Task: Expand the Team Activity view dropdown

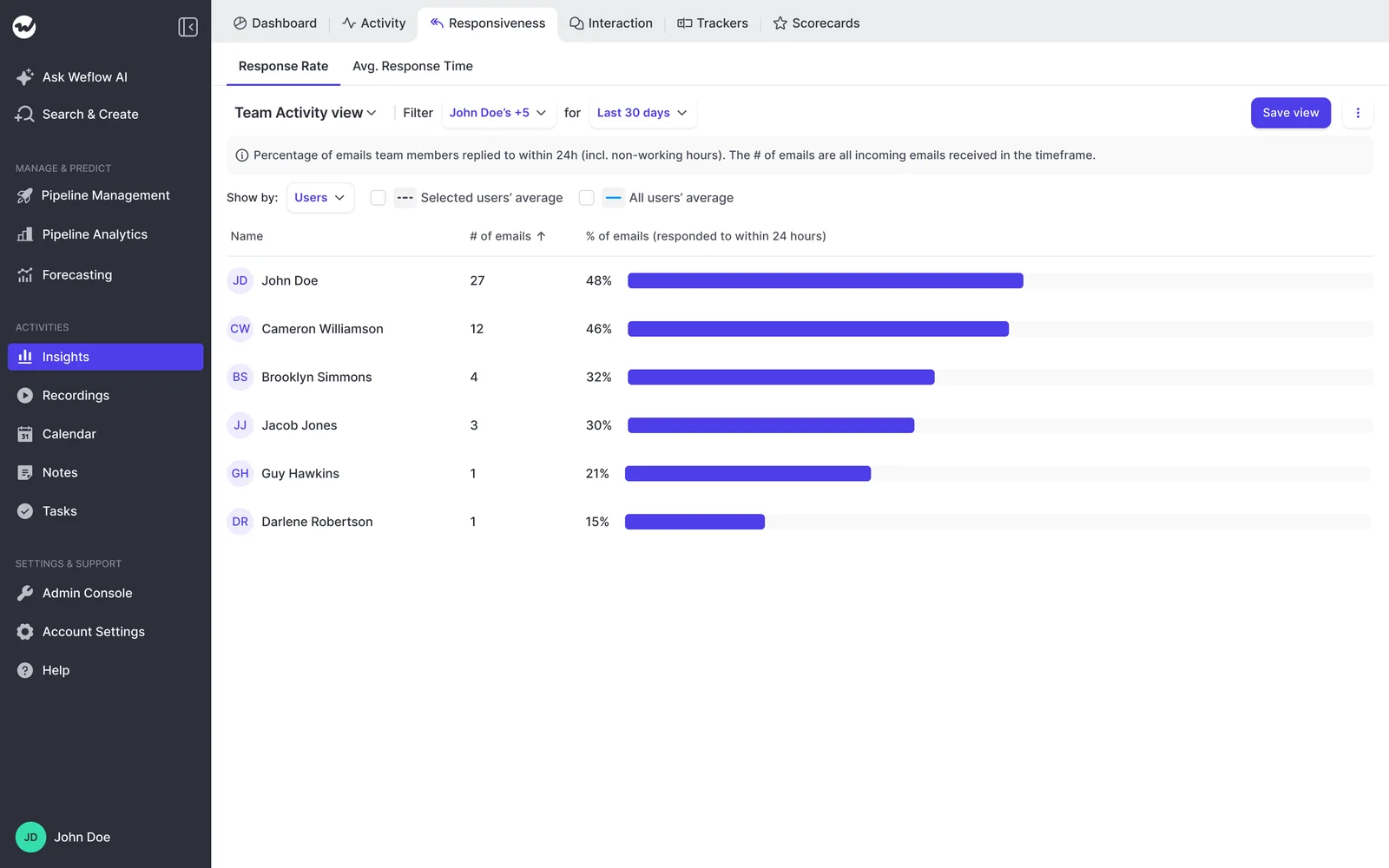Action: (x=306, y=113)
